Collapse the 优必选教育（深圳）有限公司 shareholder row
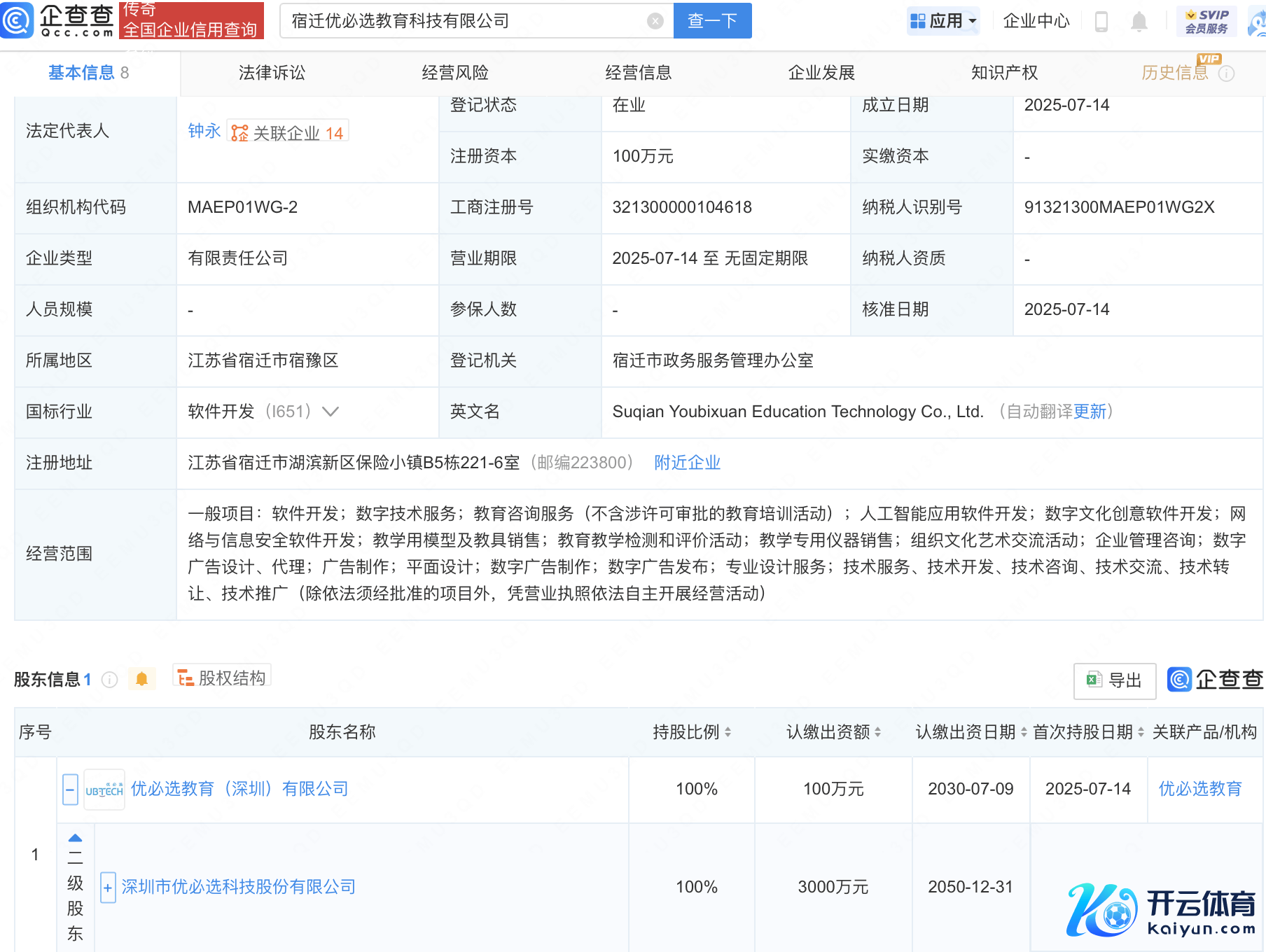The width and height of the screenshot is (1266, 952). [x=70, y=790]
